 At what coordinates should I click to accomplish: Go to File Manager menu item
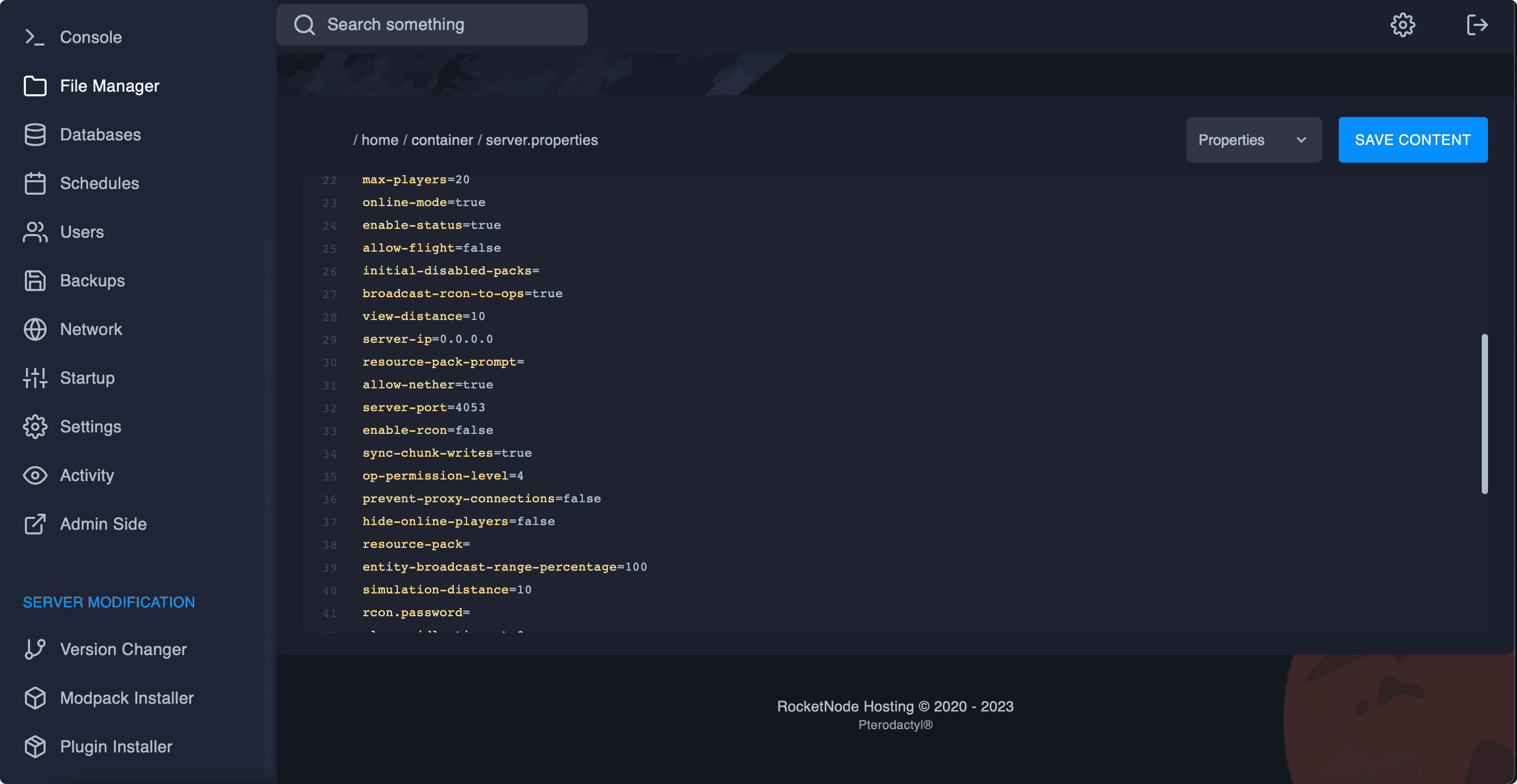(x=109, y=86)
